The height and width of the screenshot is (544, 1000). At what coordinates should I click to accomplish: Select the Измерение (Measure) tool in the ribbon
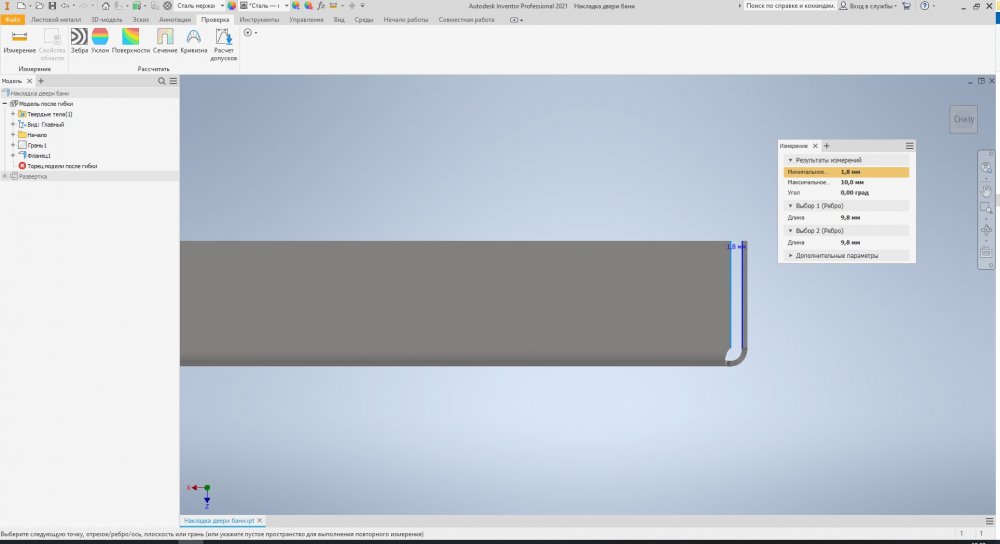pos(19,40)
